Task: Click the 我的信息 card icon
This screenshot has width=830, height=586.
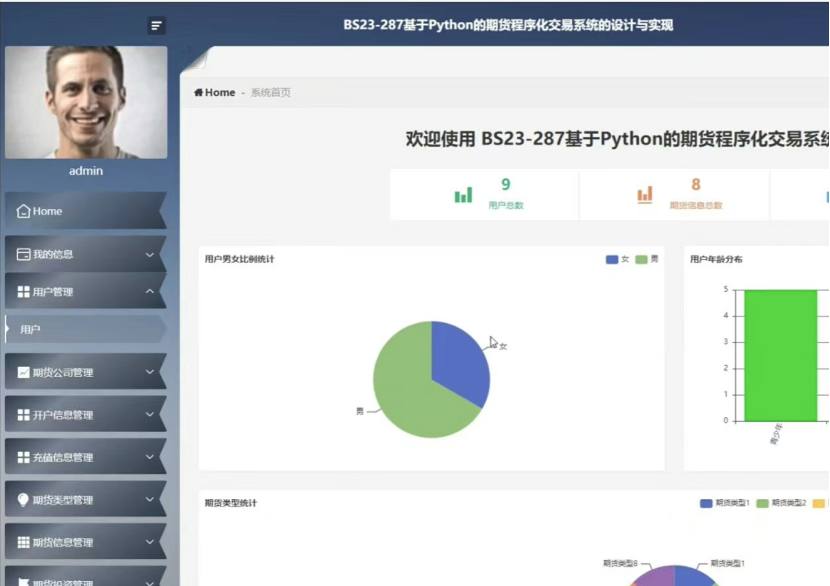Action: tap(23, 255)
